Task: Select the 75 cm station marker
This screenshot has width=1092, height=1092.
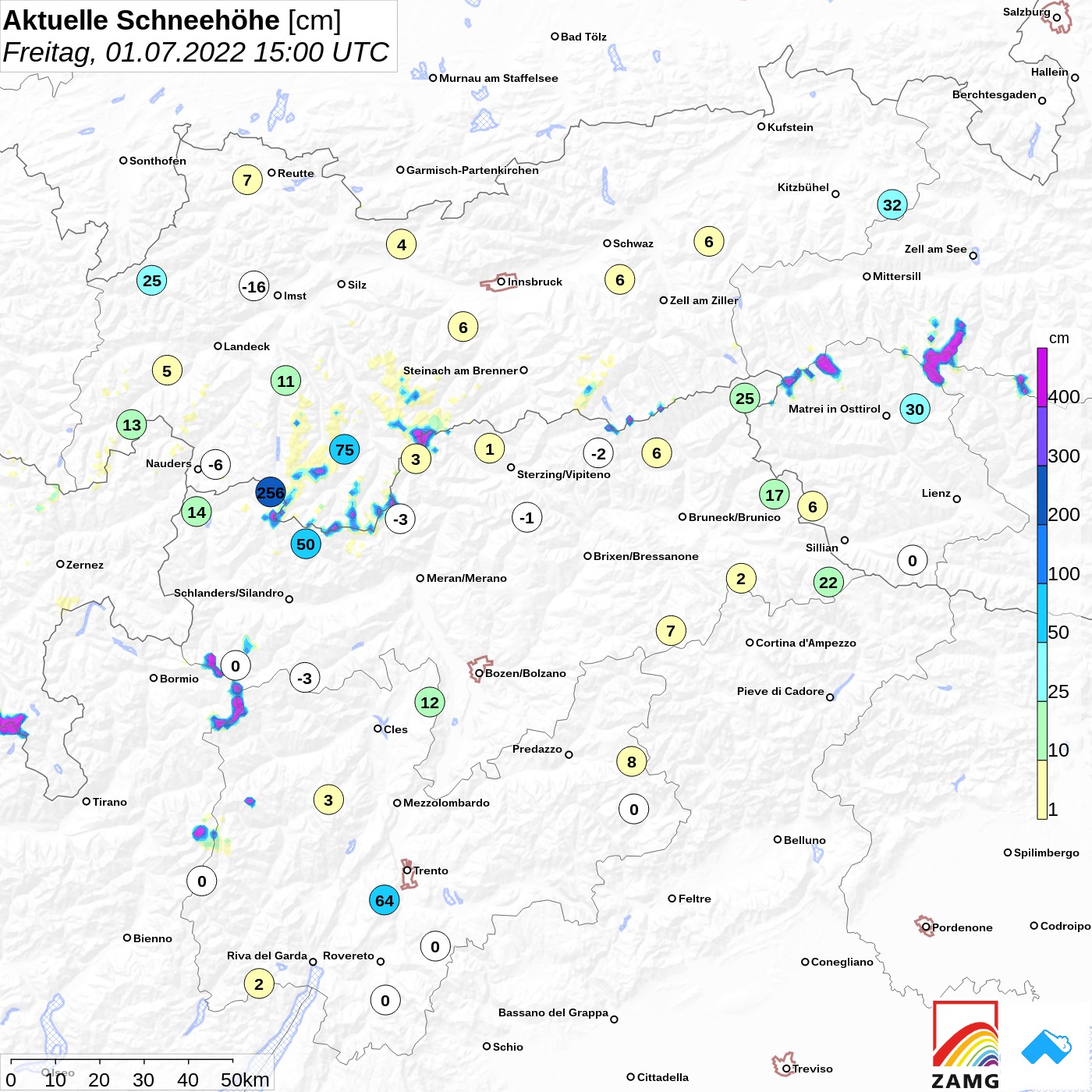Action: [x=345, y=450]
